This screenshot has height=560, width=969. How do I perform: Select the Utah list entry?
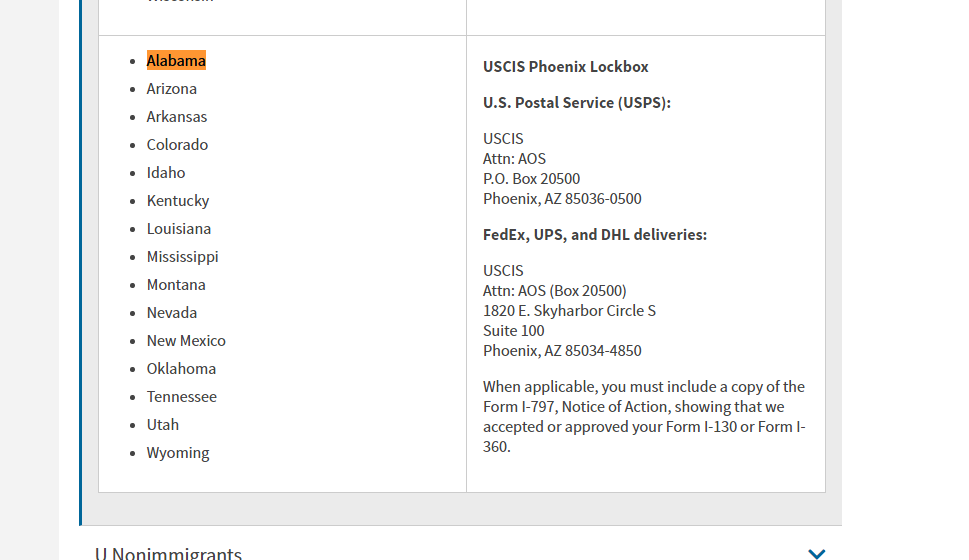[163, 425]
